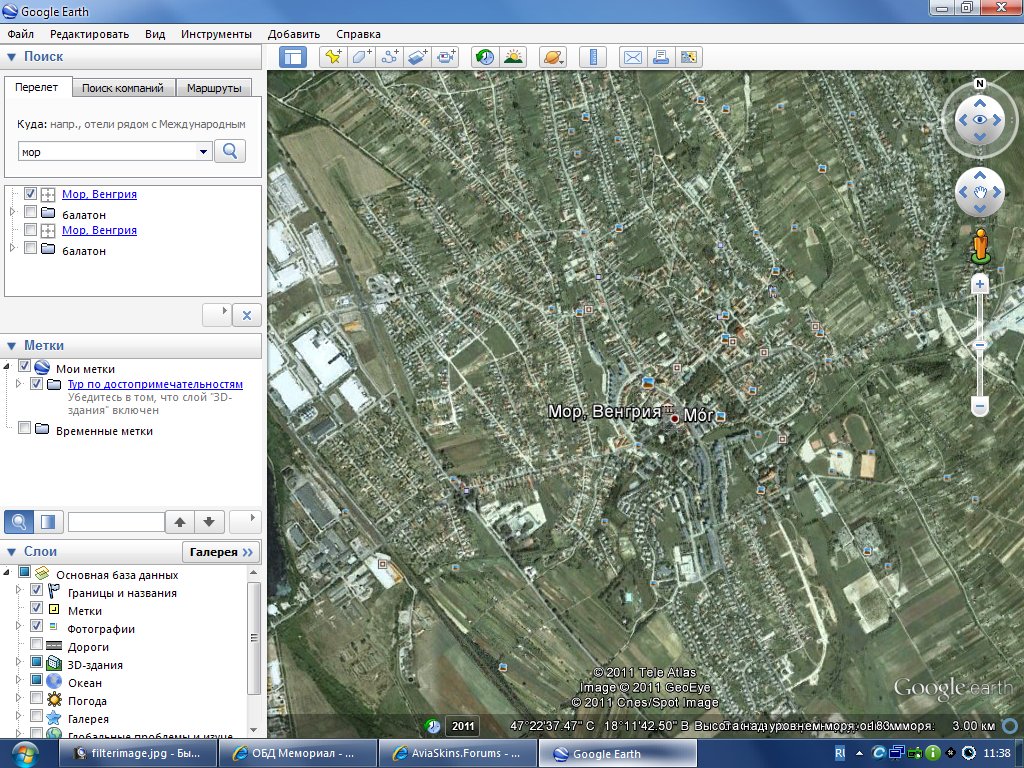This screenshot has height=768, width=1024.
Task: Open the Файл menu
Action: 20,34
